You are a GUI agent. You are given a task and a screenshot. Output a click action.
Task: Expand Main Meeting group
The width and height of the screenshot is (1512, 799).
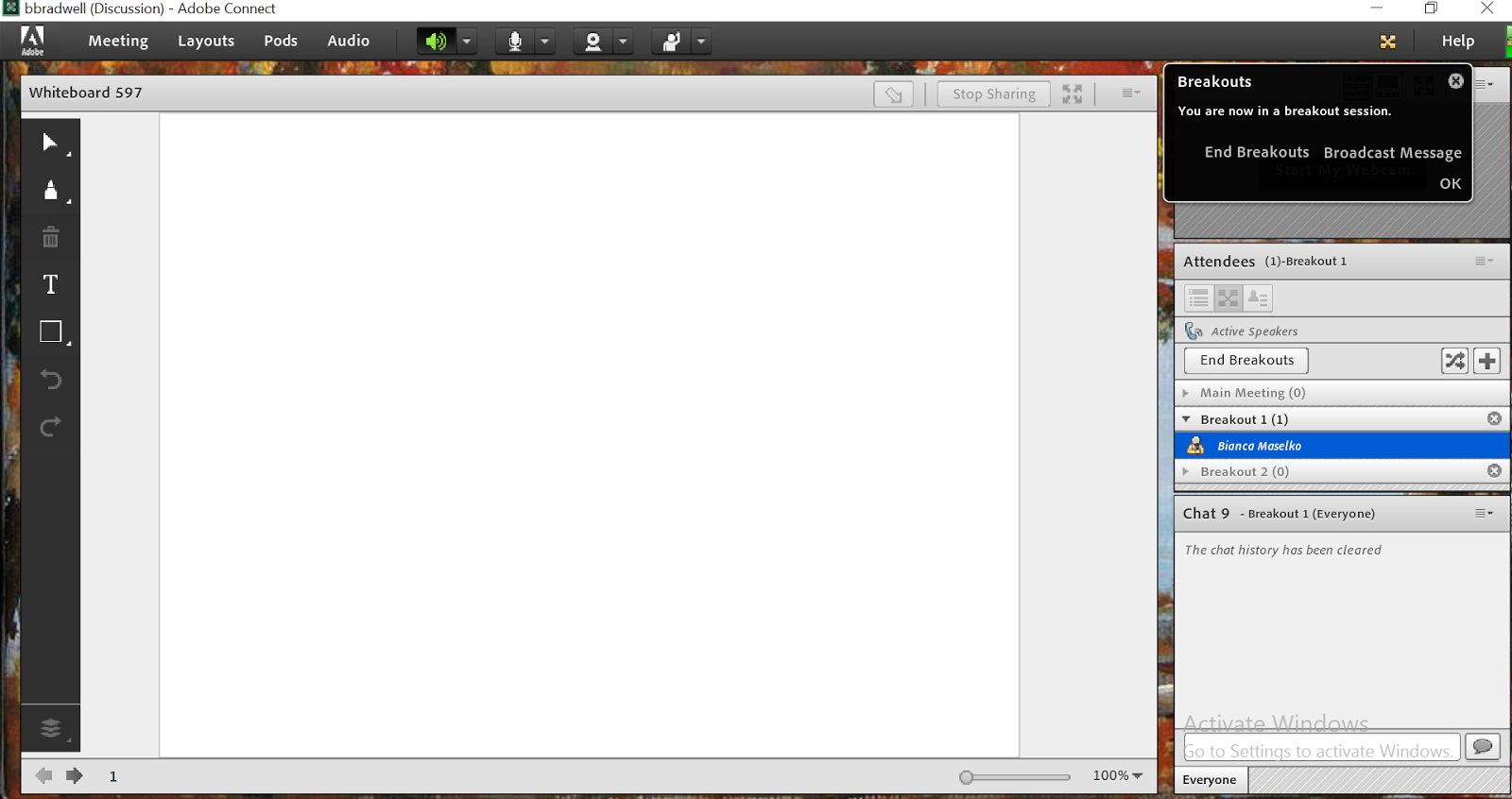[1186, 393]
